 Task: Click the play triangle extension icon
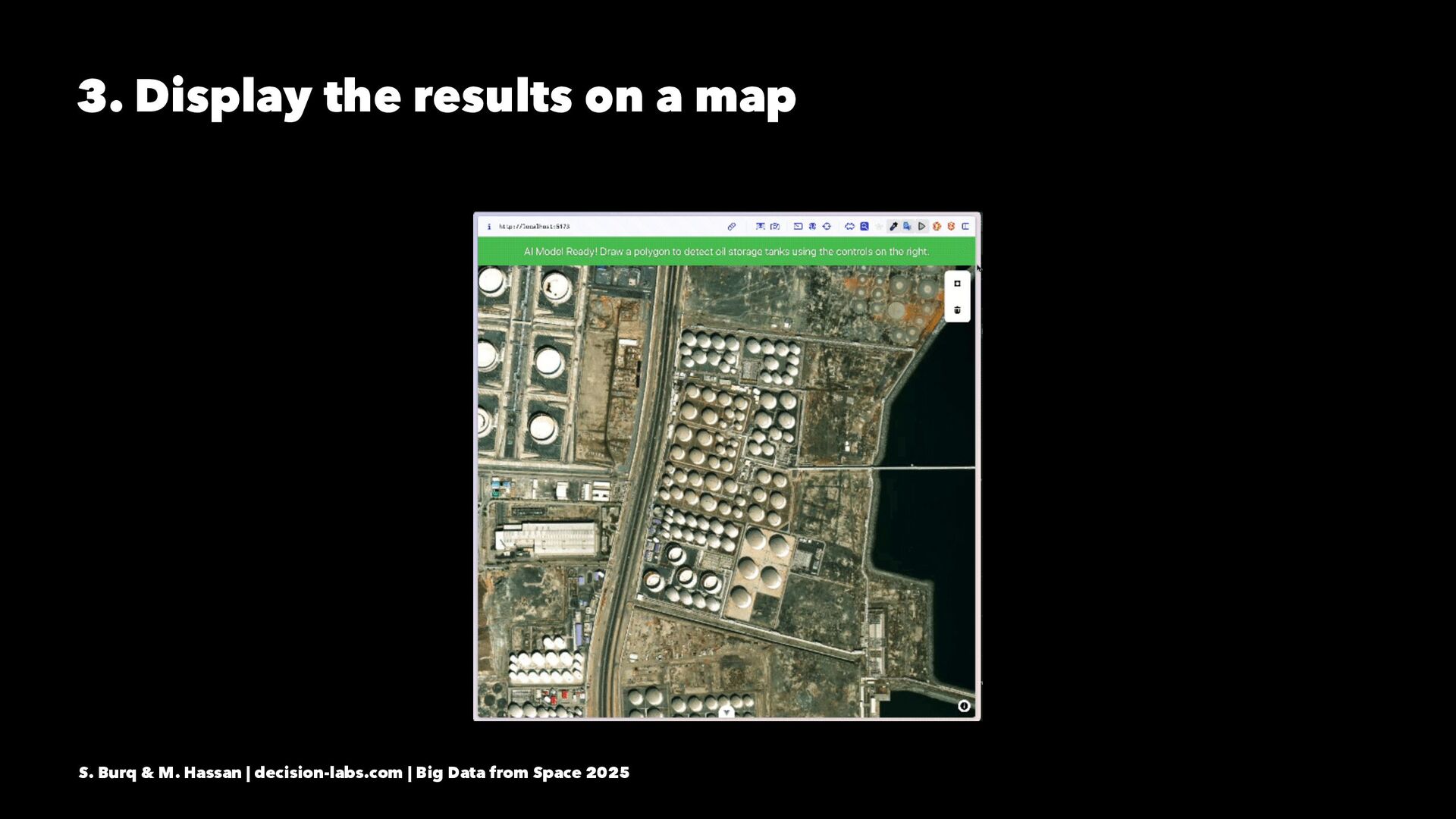[x=922, y=226]
